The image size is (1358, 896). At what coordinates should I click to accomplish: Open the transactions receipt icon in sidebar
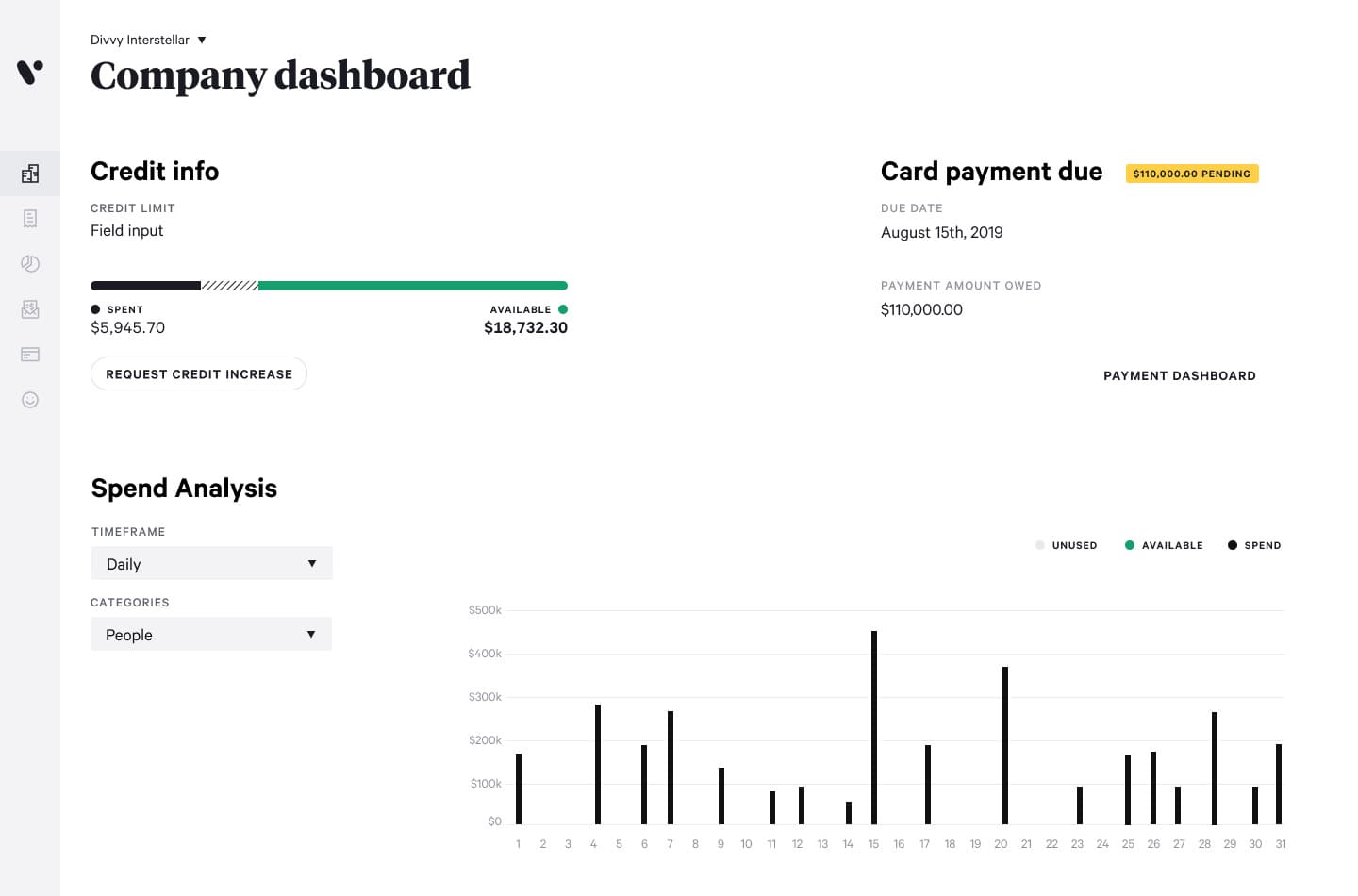point(30,219)
